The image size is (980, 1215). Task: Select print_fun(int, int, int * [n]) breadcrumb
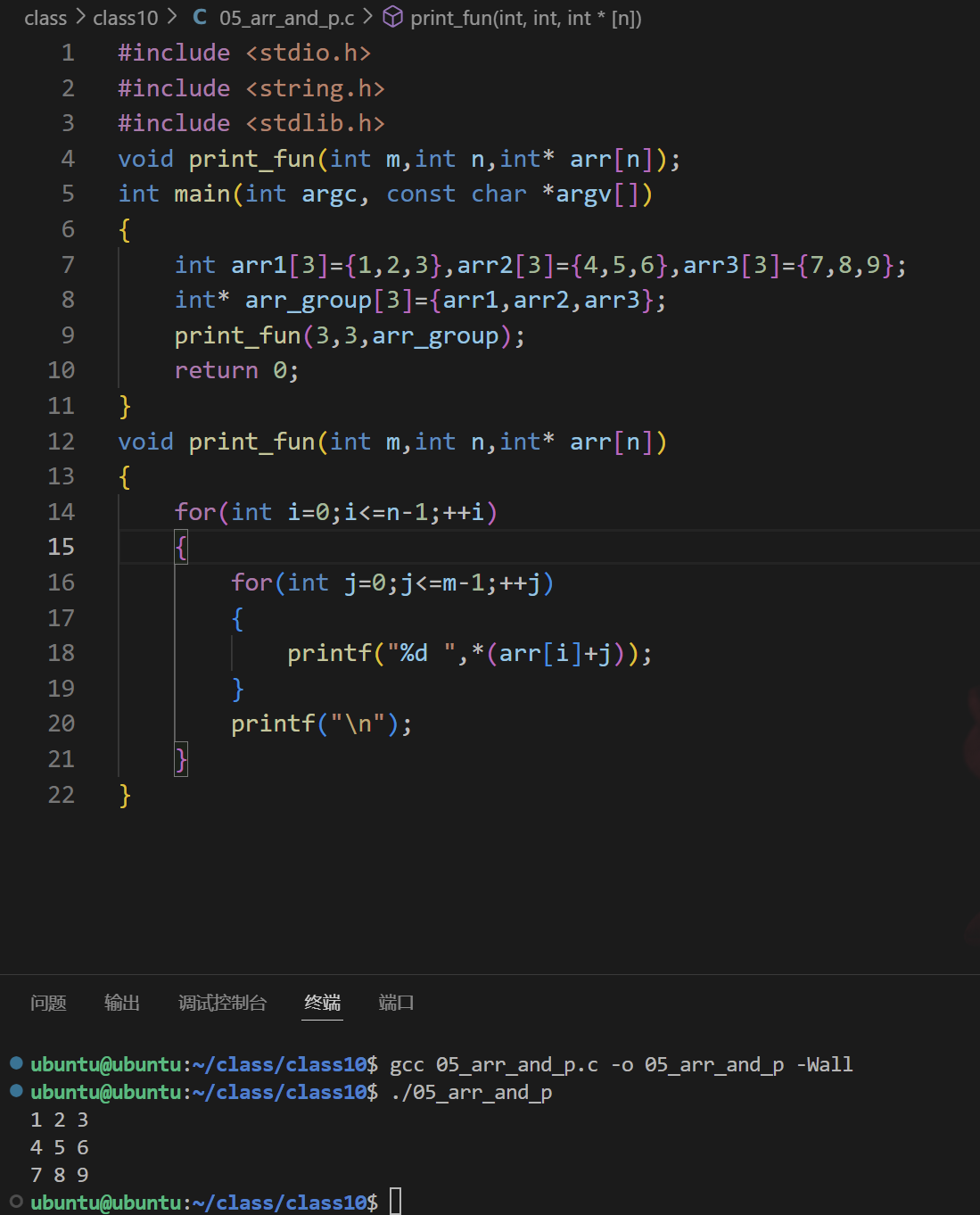pyautogui.click(x=526, y=18)
